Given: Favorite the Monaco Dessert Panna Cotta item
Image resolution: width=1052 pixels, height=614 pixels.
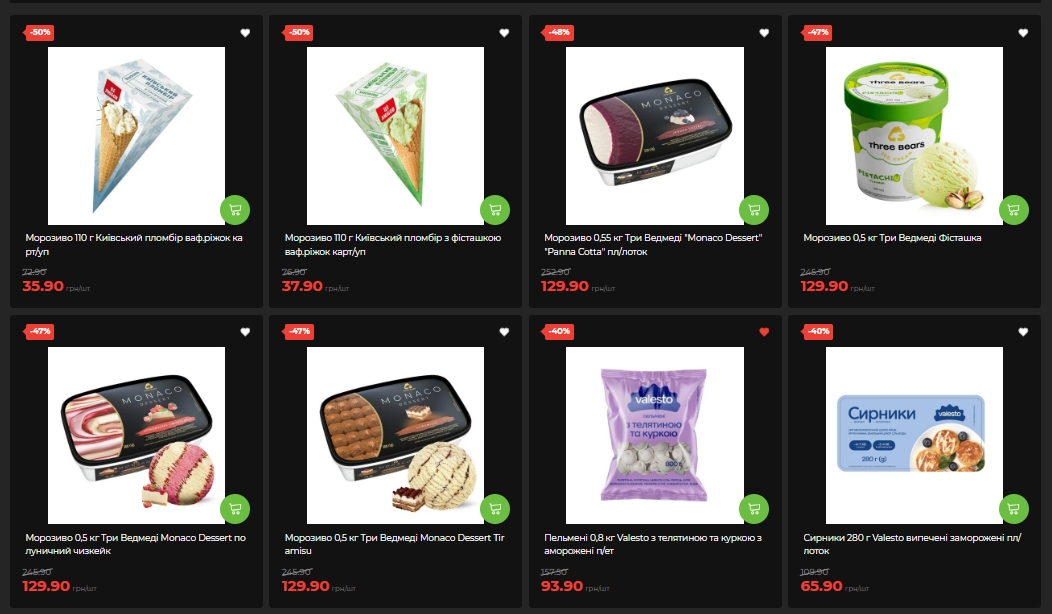Looking at the screenshot, I should tap(764, 33).
